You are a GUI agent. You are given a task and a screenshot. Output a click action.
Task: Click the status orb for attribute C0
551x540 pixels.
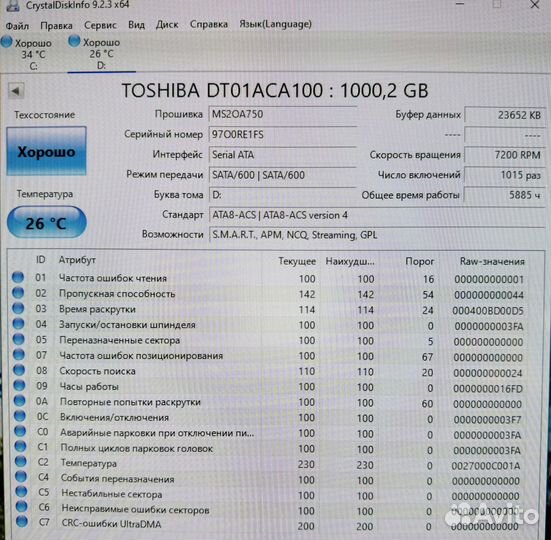20,431
